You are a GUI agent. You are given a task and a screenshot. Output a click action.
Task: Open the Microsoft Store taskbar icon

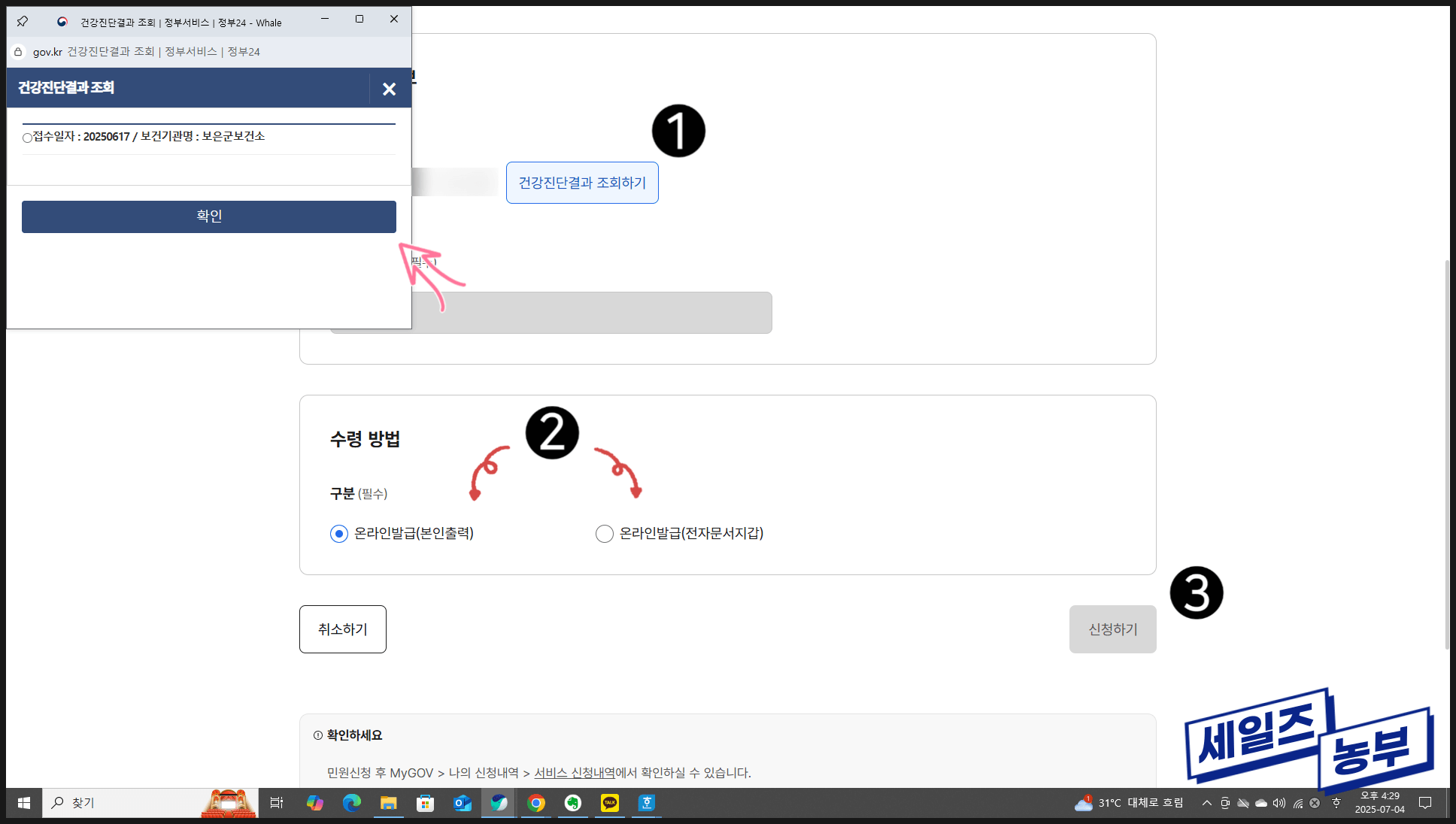coord(426,803)
